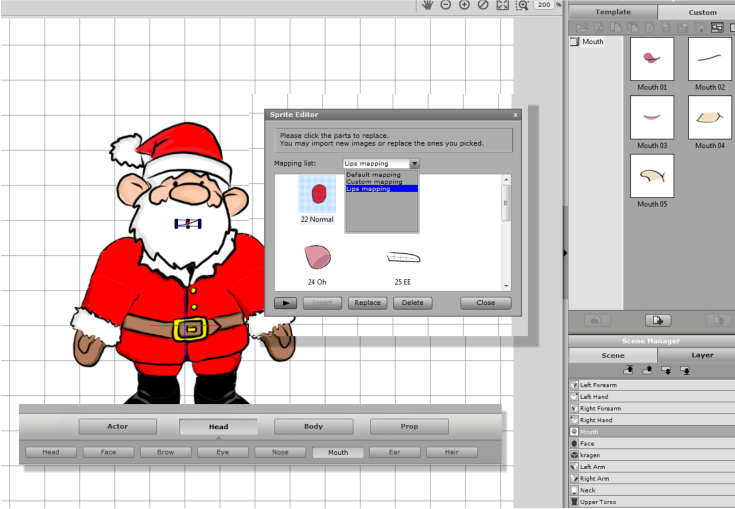Viewport: 735px width, 509px height.
Task: Click the zoom percentage field showing 200
Action: (x=543, y=5)
